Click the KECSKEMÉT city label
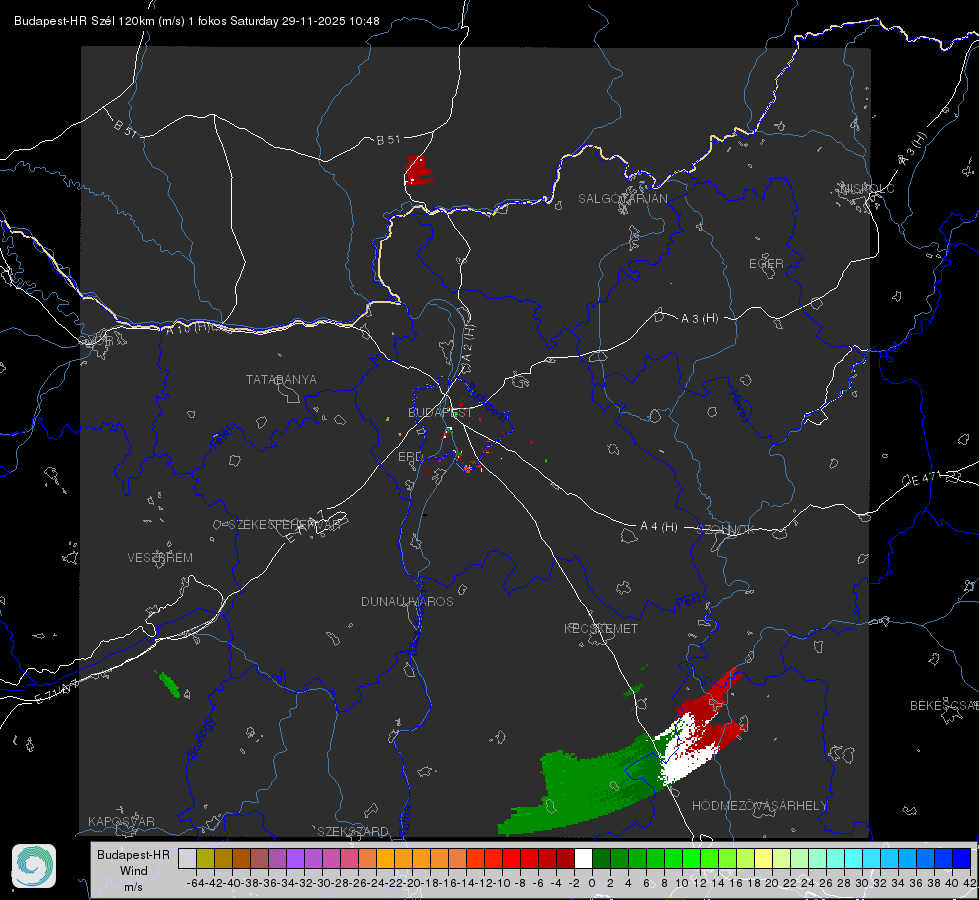The width and height of the screenshot is (979, 900). click(x=601, y=628)
